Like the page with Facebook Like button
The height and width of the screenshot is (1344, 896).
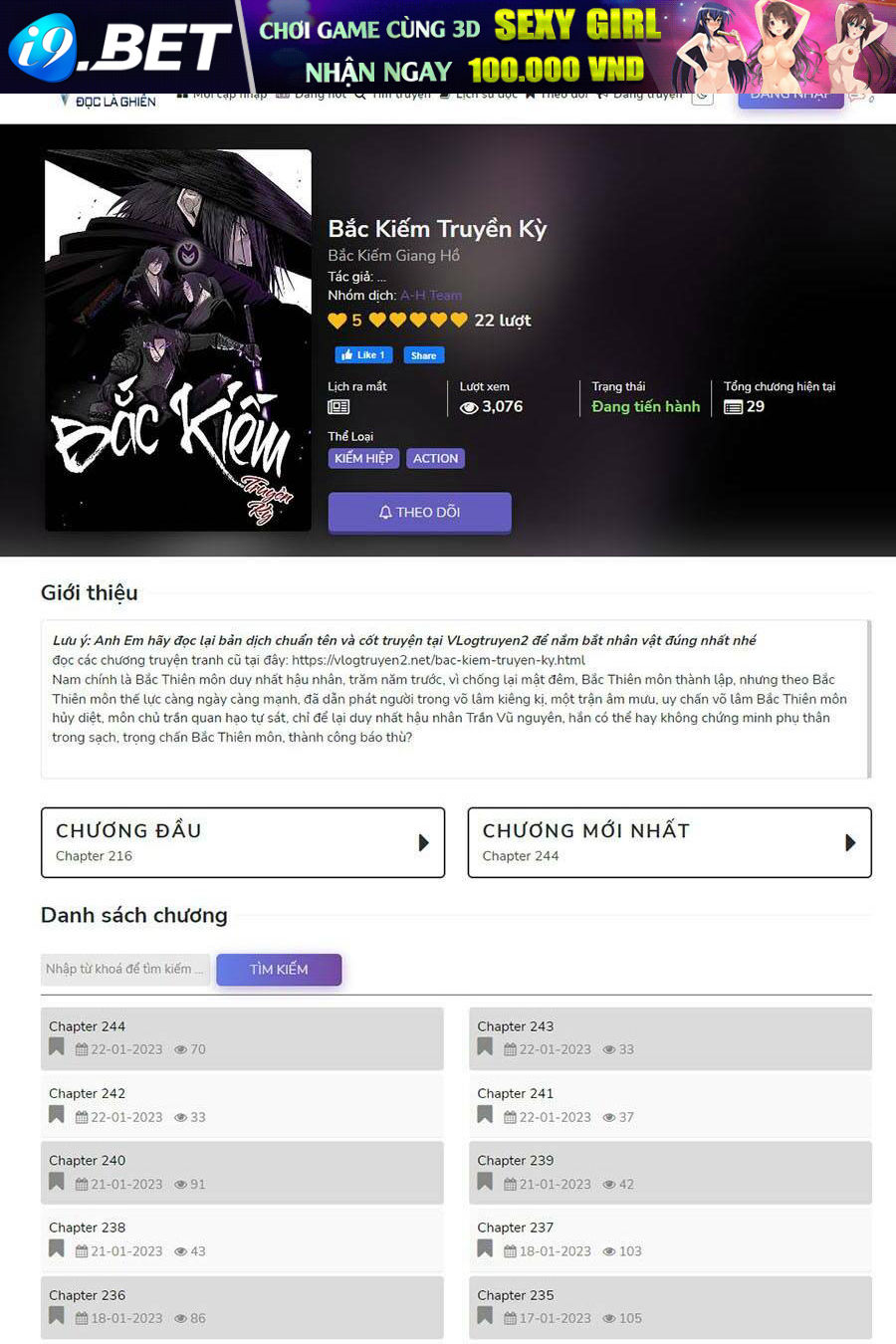click(x=363, y=355)
